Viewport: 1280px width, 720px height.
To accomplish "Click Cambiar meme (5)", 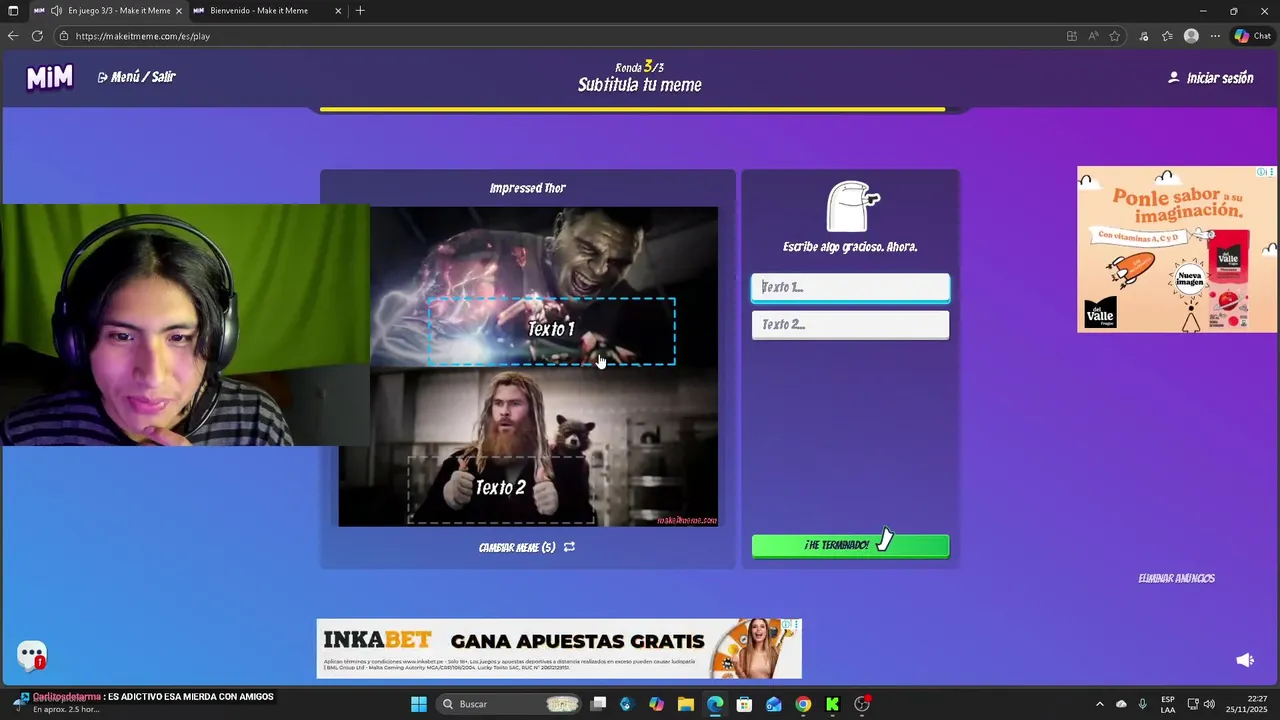I will coord(517,548).
